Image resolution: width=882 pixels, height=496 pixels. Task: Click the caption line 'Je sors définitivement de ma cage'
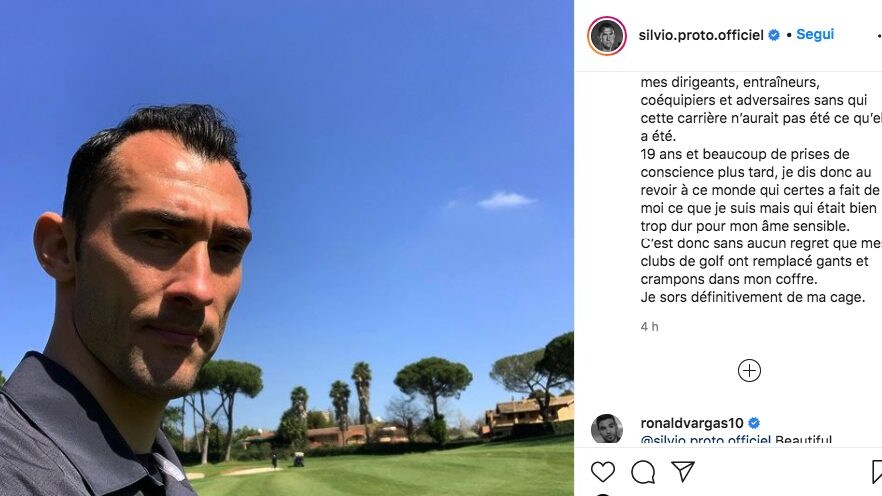coord(753,297)
